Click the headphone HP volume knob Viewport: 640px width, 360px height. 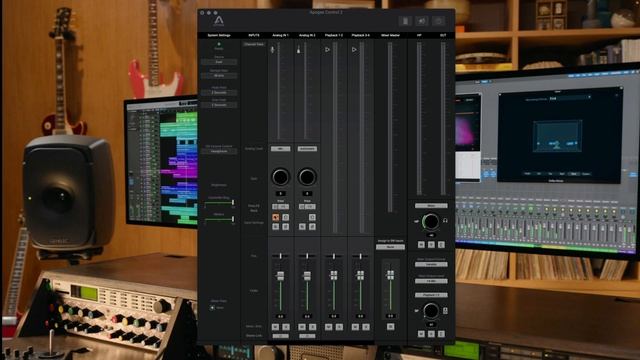431,221
